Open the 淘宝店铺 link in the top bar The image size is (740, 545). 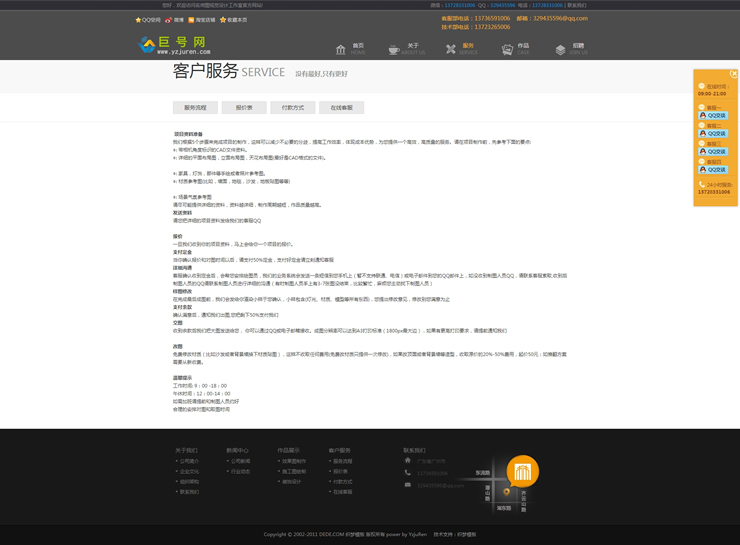205,20
